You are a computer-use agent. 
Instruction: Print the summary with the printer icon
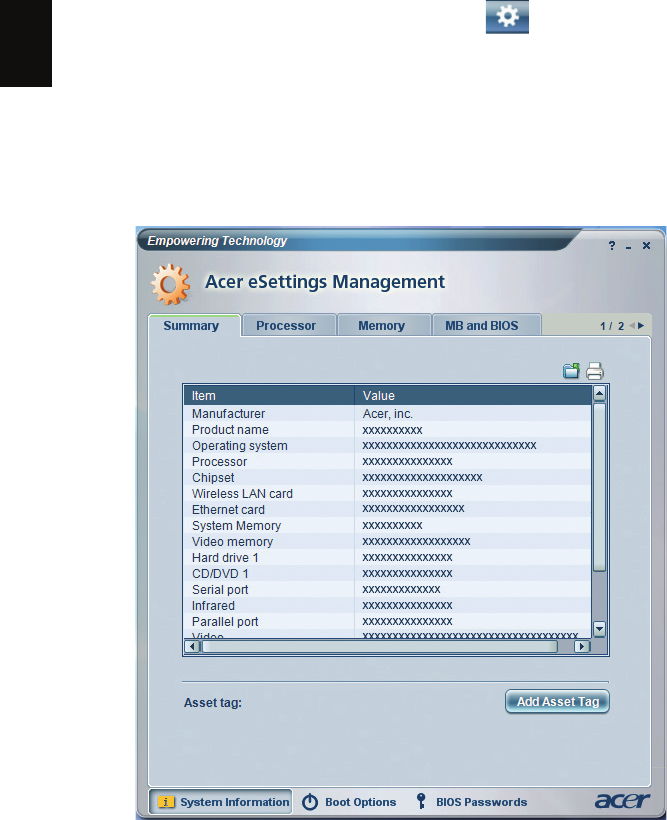(x=595, y=372)
